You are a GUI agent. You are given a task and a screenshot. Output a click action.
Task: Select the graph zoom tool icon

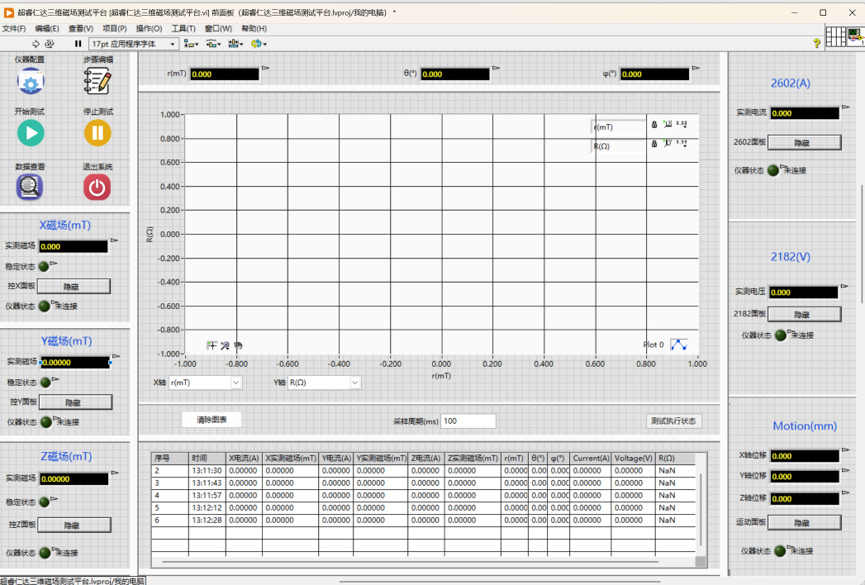[x=225, y=346]
